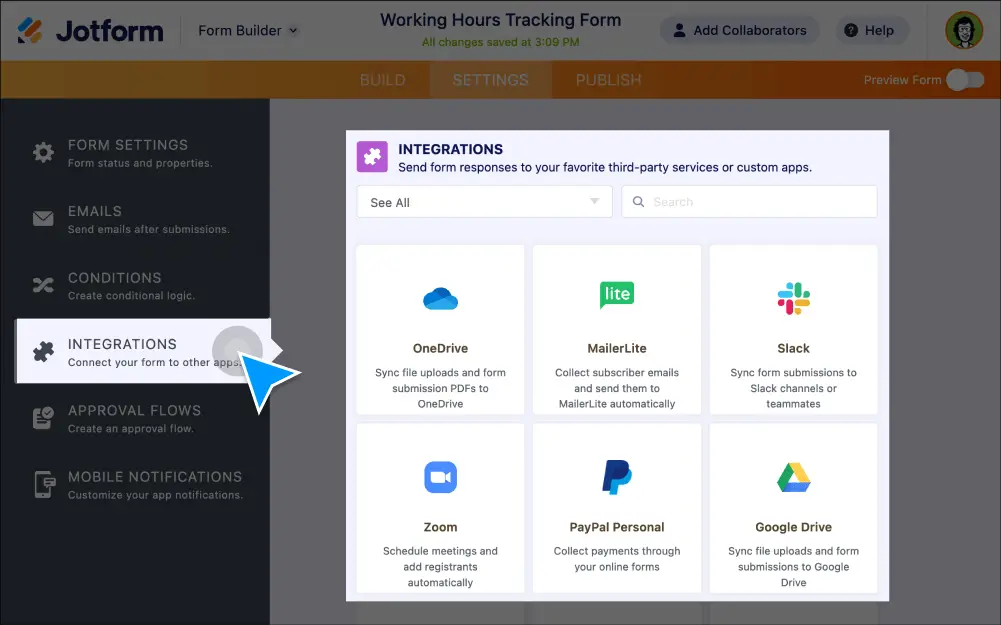Expand the See All category dropdown
The image size is (1001, 625).
pos(484,202)
